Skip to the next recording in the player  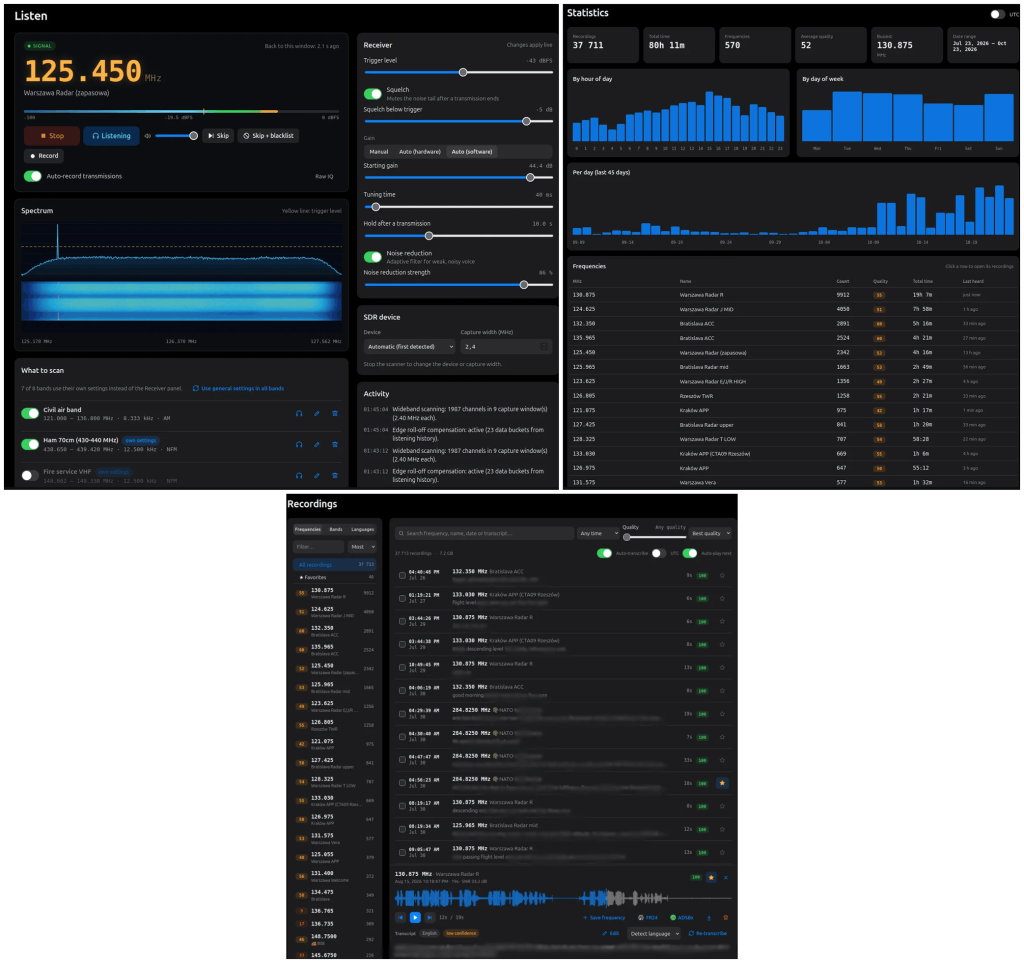pyautogui.click(x=430, y=917)
